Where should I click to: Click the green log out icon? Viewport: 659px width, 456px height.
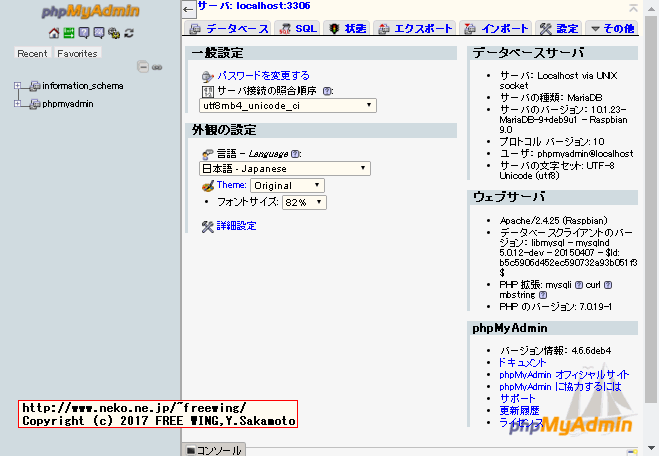69,33
